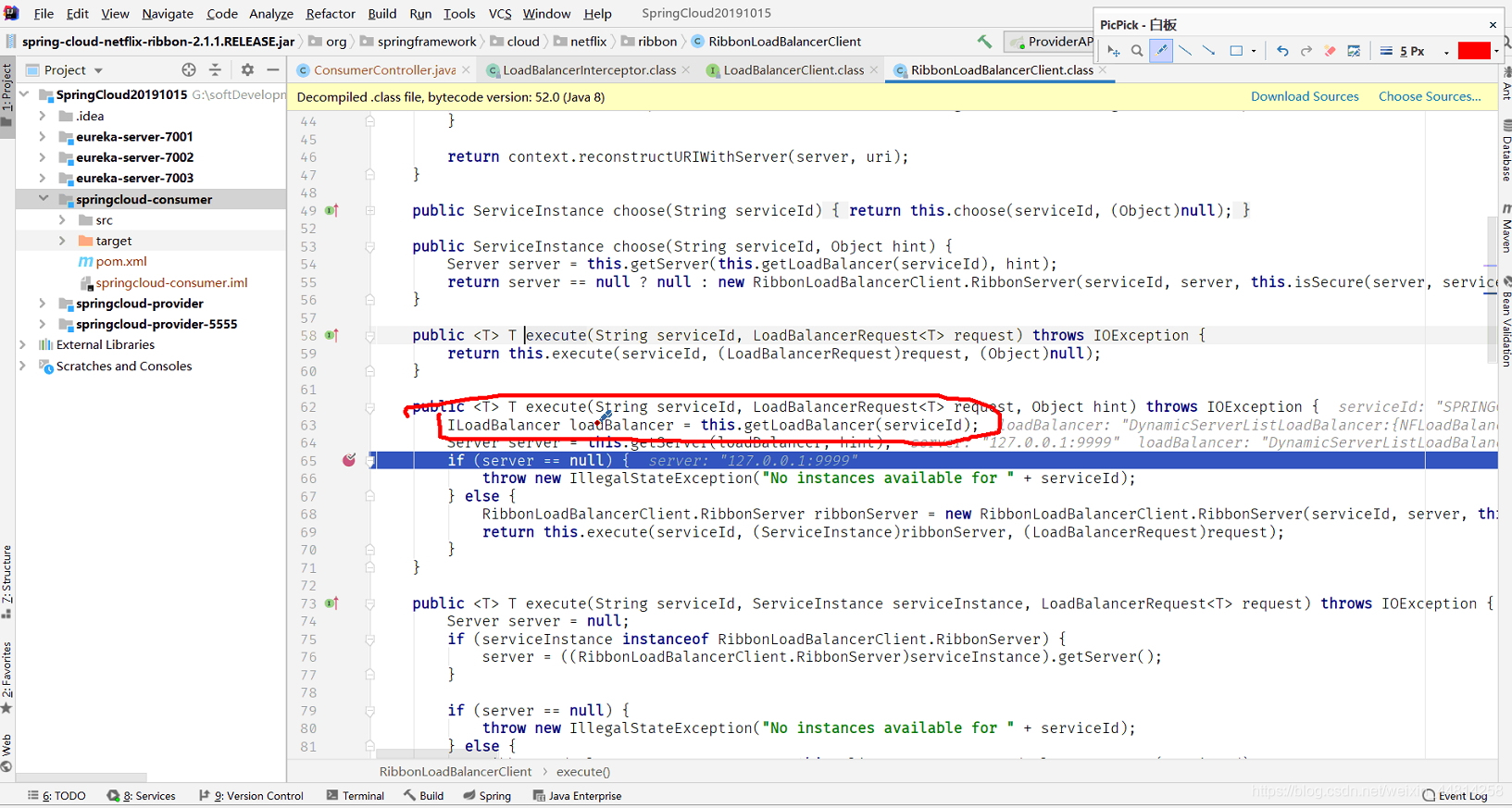Click ribbon breadcrumb in navigation bar
1512x808 pixels.
pyautogui.click(x=649, y=42)
